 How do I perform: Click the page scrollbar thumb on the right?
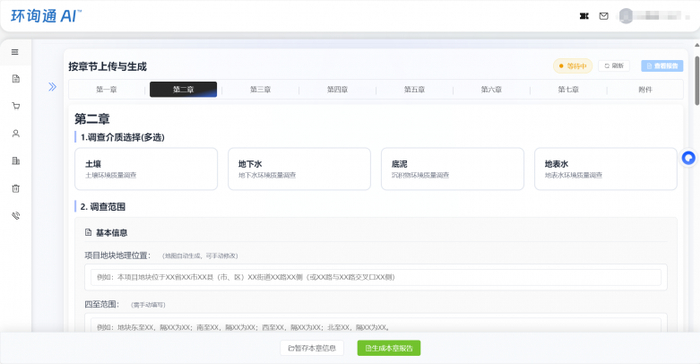[x=697, y=81]
